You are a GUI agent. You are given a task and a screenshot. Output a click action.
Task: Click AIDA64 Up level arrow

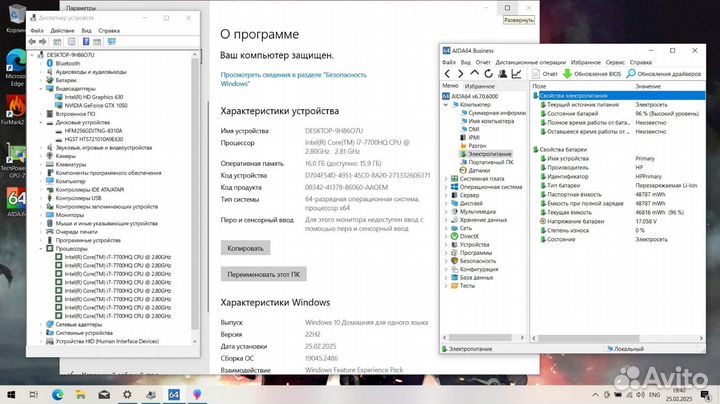(x=474, y=73)
